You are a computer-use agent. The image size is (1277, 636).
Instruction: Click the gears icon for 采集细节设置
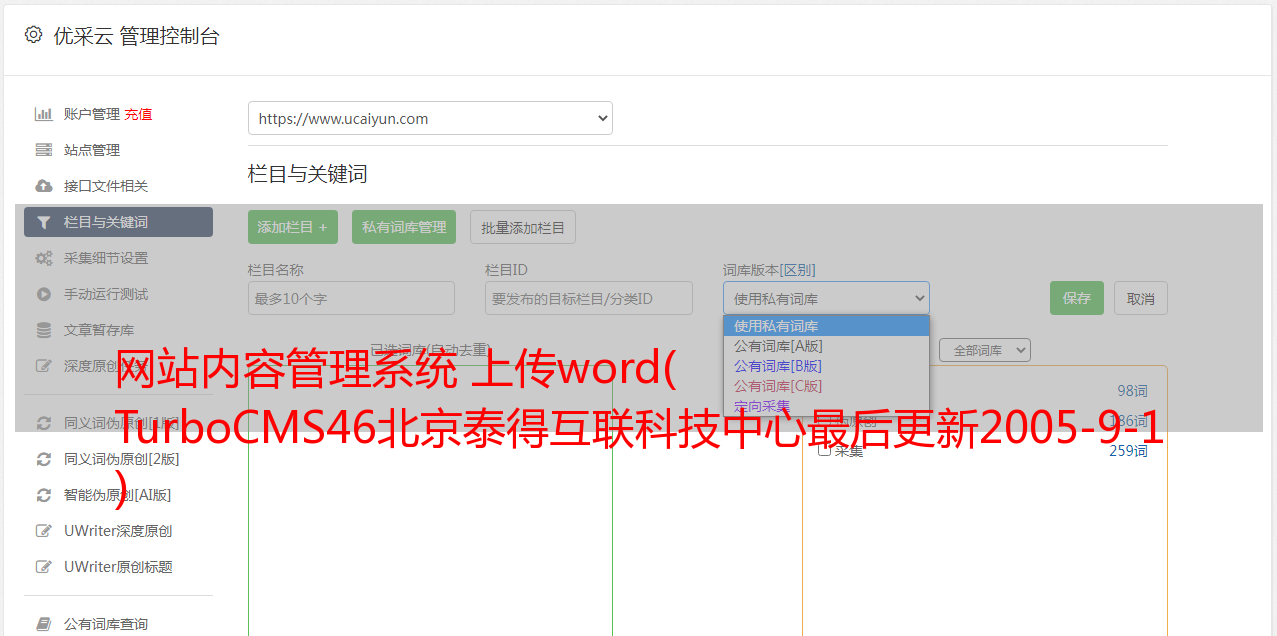[x=44, y=258]
